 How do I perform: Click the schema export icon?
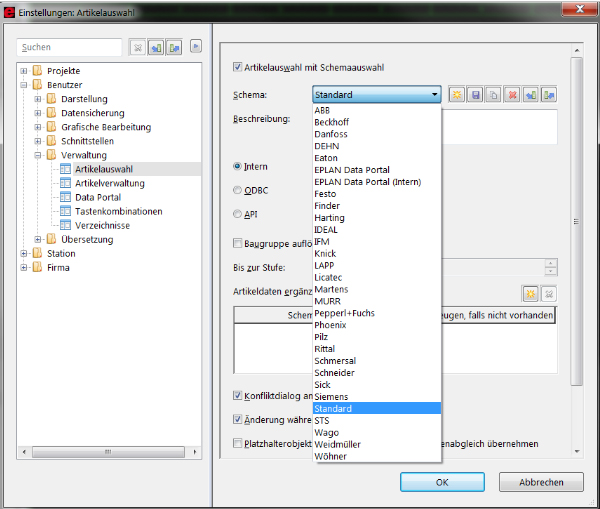click(x=549, y=95)
